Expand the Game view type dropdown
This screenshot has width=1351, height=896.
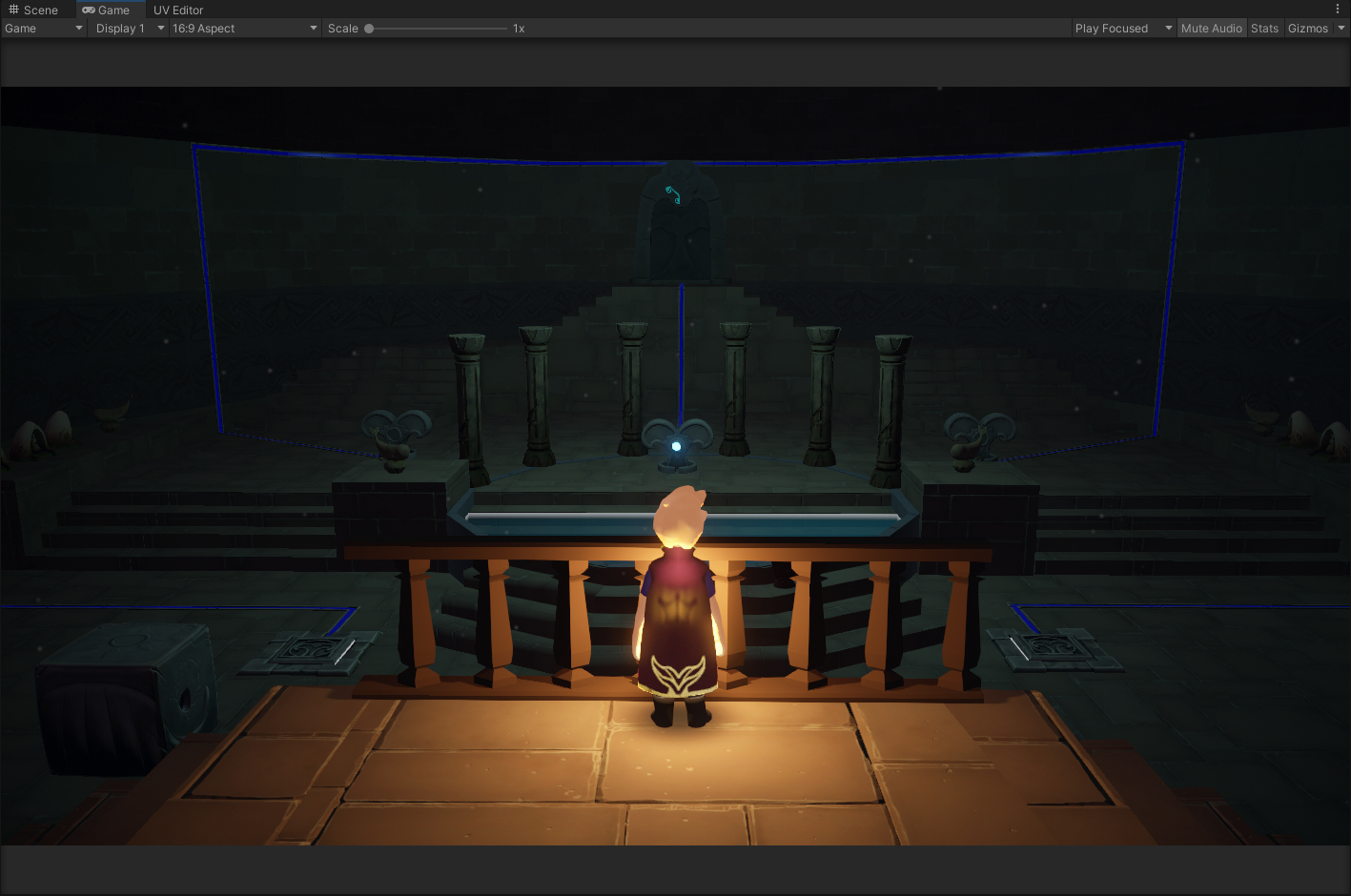tap(44, 29)
